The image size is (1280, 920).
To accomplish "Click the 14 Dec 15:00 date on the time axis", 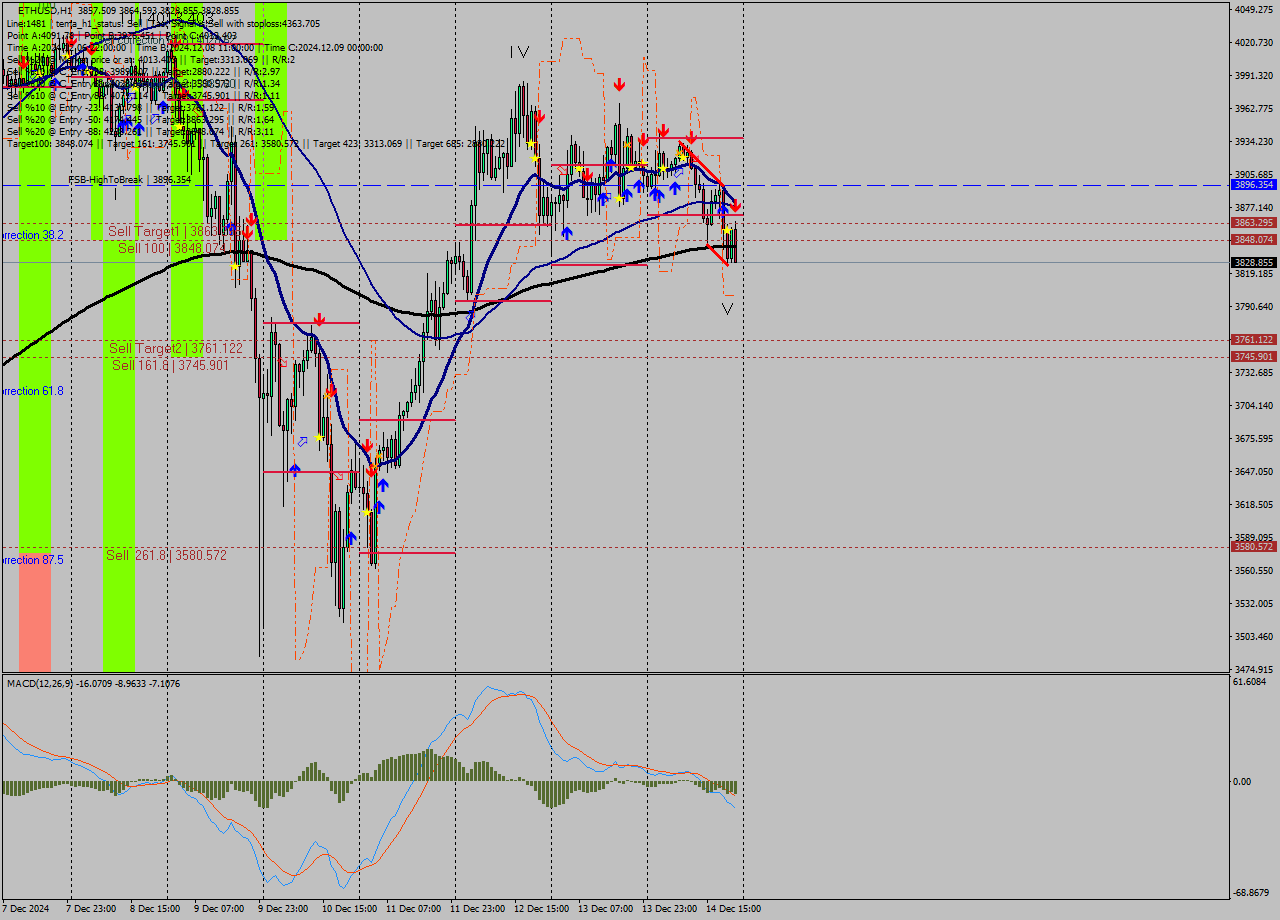I will tap(735, 908).
